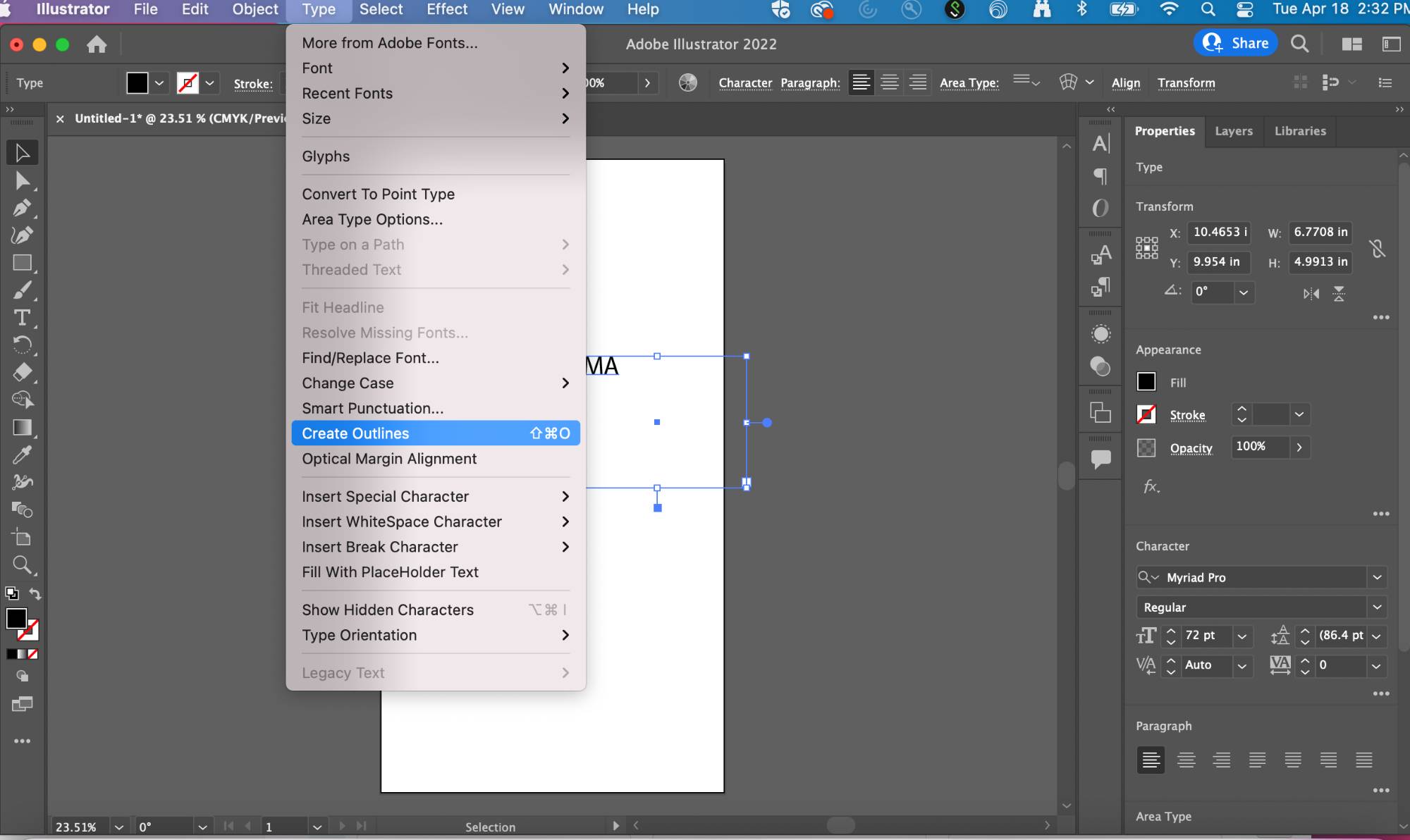Toggle constrain width and height proportions
The height and width of the screenshot is (840, 1410).
[1377, 247]
